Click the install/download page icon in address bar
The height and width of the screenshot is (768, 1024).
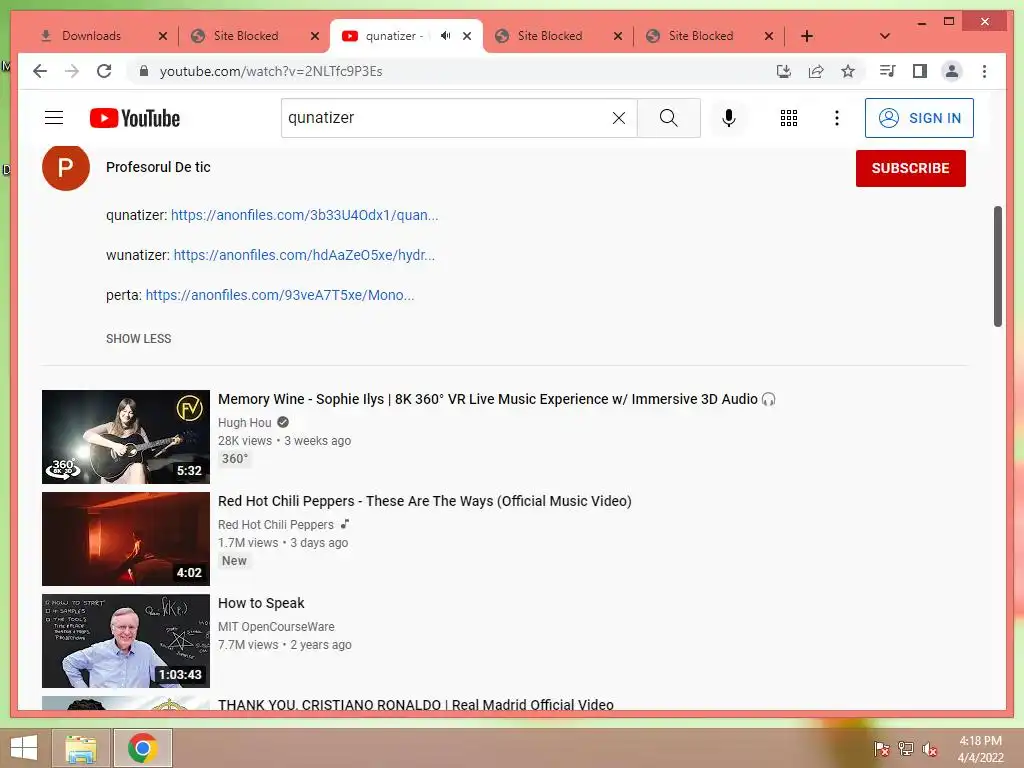(x=784, y=71)
